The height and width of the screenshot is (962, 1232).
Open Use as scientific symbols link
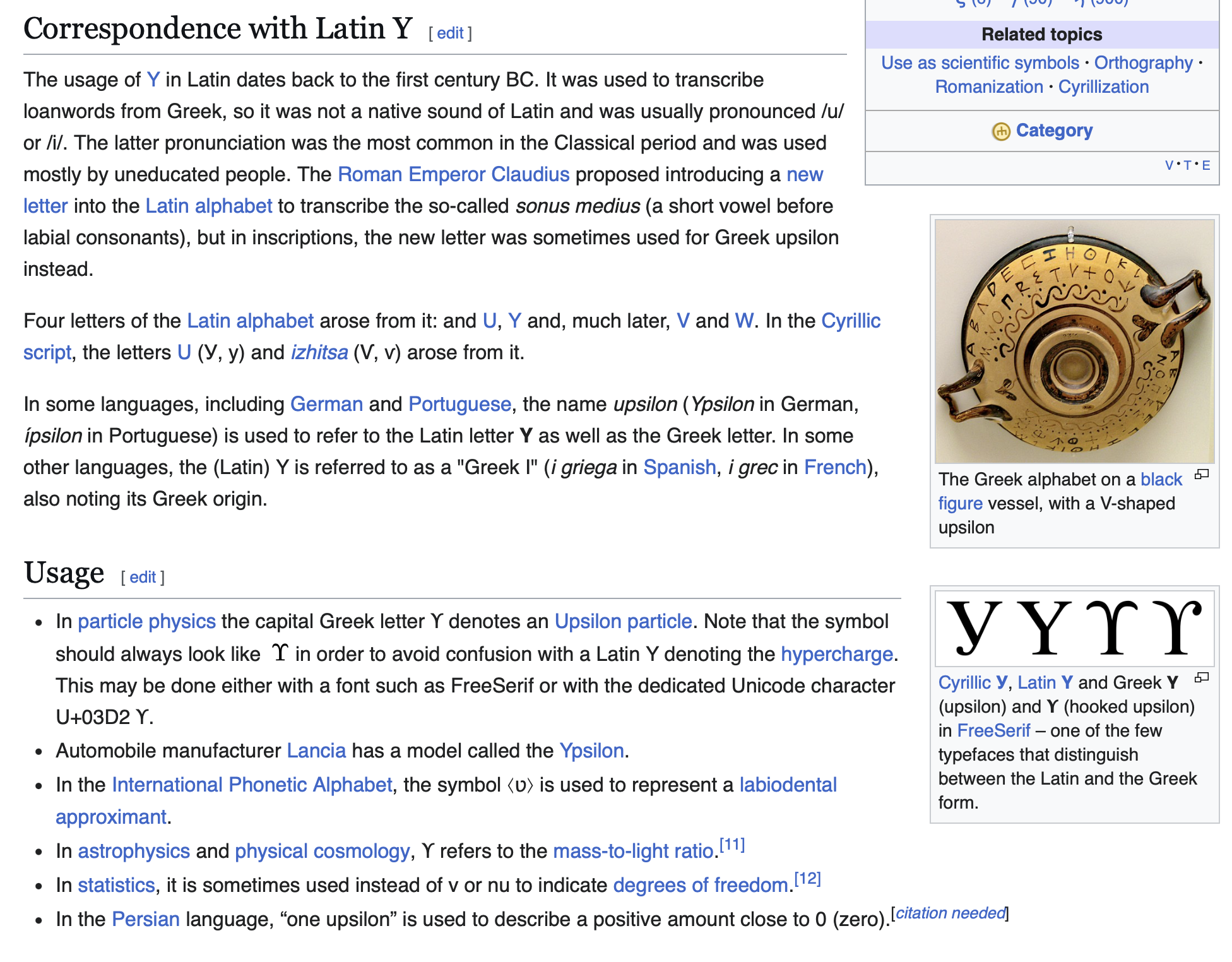pyautogui.click(x=980, y=63)
